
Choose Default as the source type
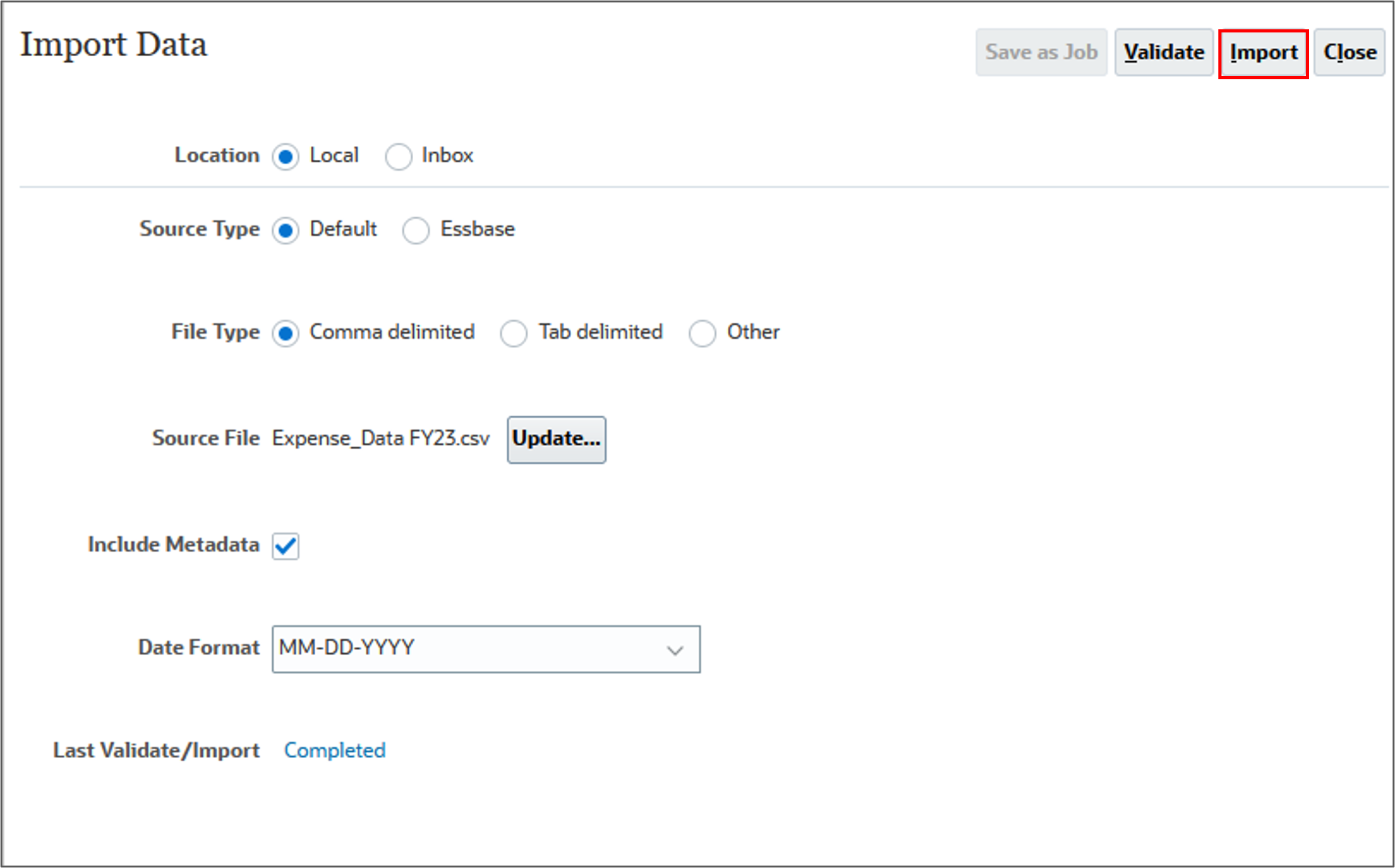286,230
